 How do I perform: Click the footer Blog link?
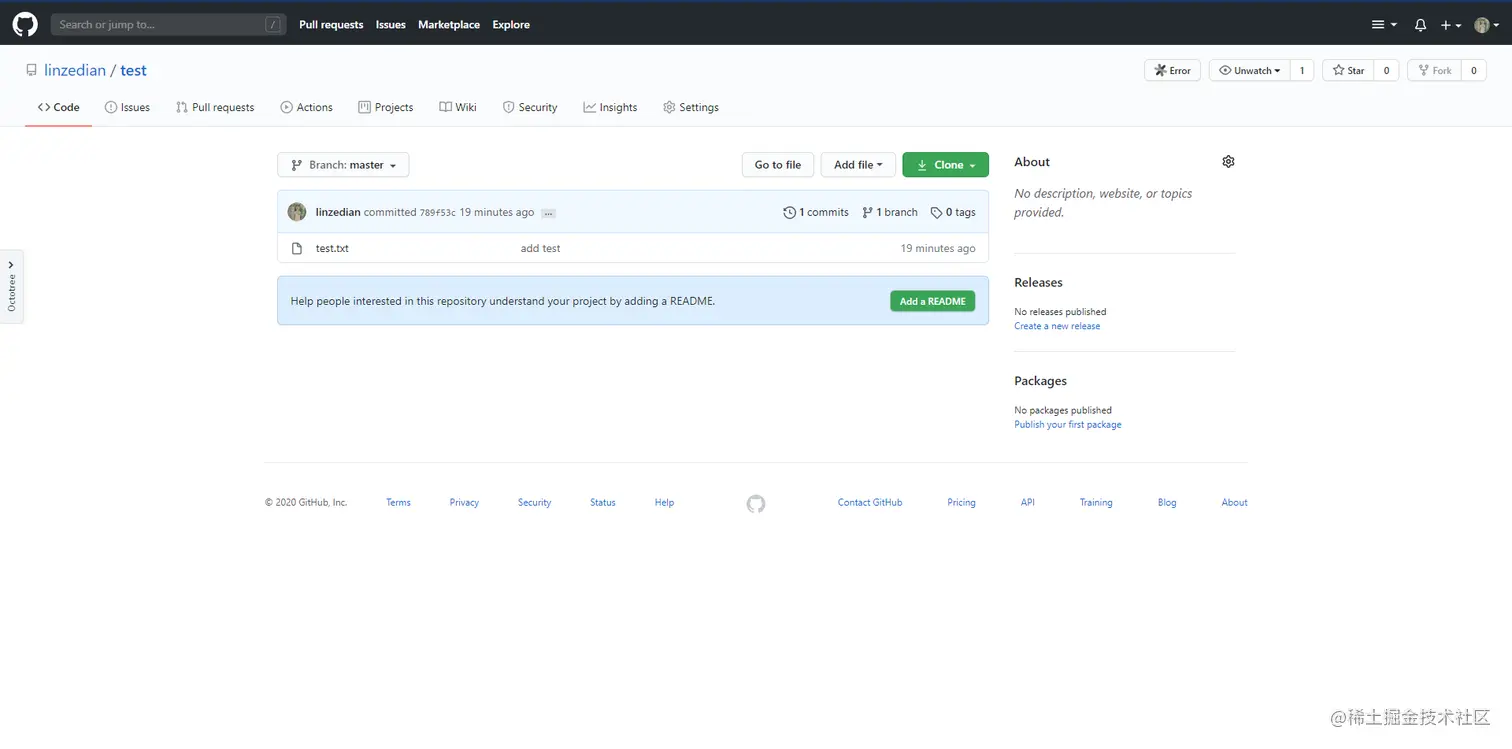(x=1167, y=503)
